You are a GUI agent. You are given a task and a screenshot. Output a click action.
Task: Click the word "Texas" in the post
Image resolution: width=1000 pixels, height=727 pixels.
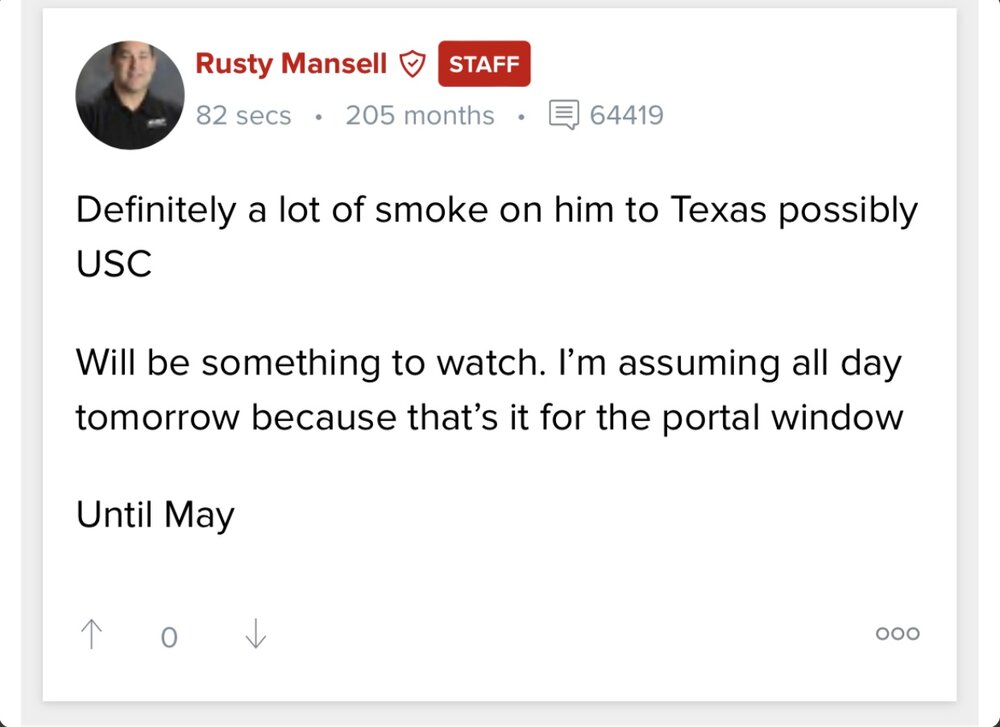click(721, 211)
